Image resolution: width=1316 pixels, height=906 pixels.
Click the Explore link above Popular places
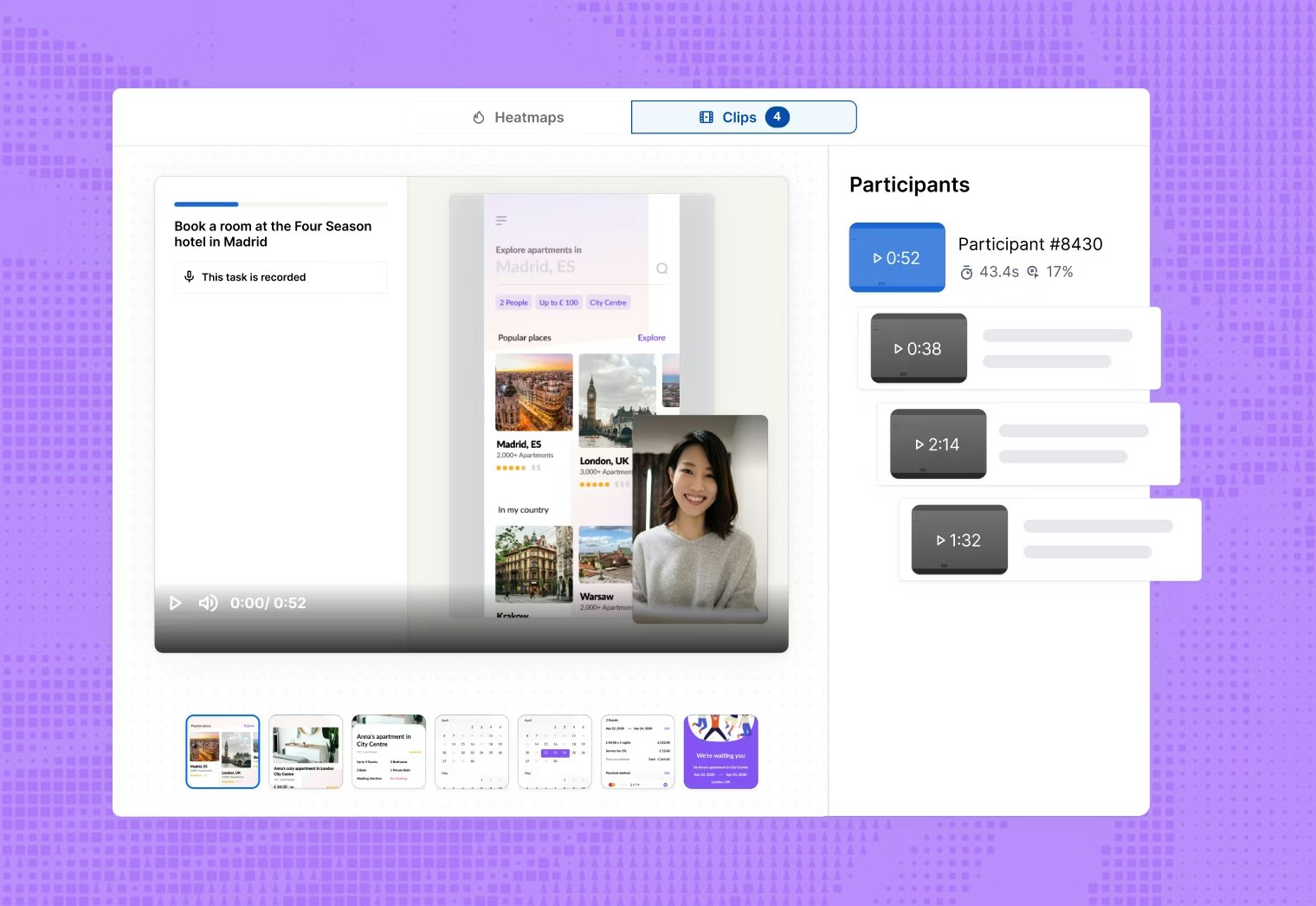651,337
